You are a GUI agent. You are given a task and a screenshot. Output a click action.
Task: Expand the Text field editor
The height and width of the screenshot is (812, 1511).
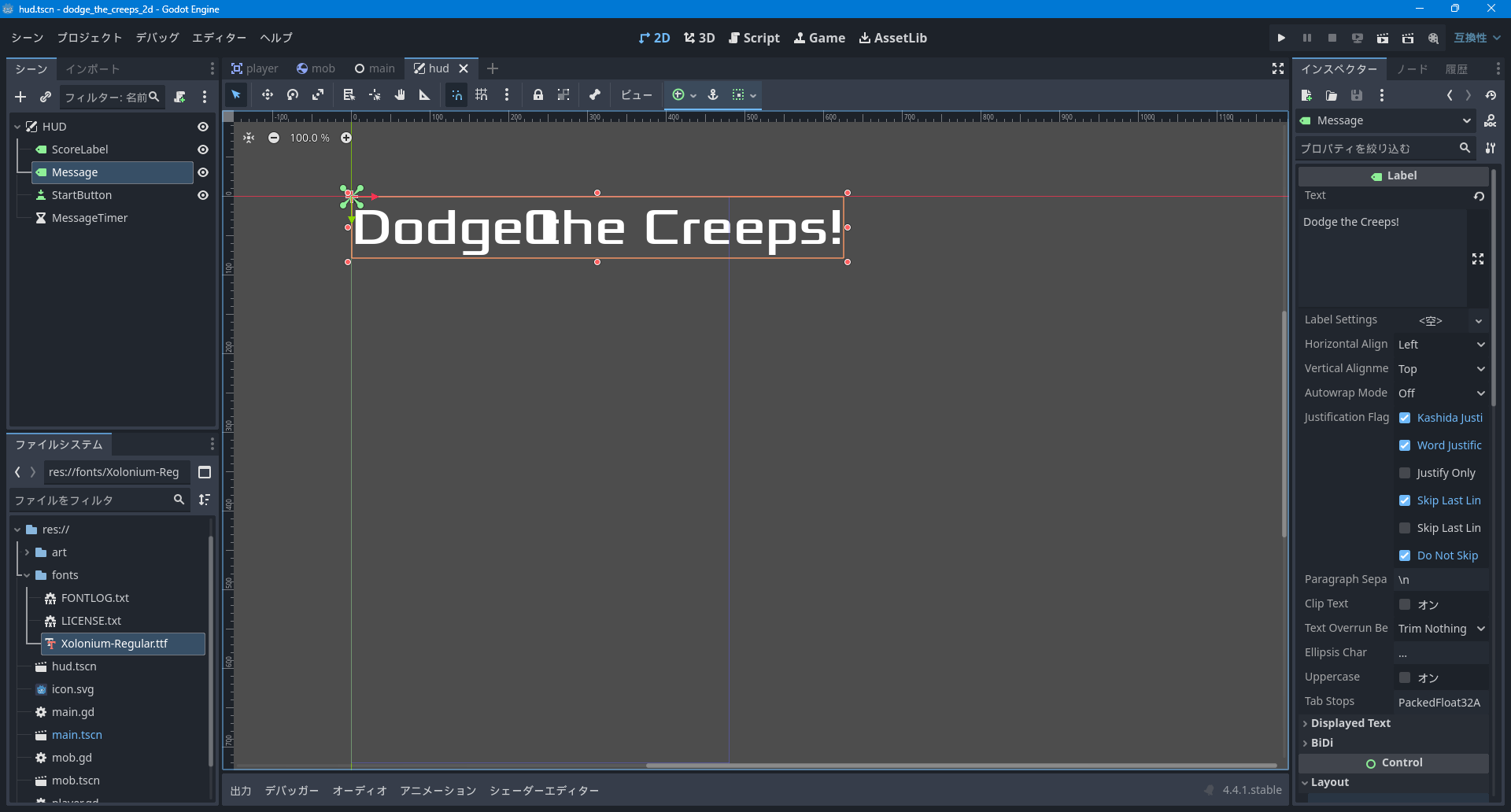click(x=1478, y=259)
